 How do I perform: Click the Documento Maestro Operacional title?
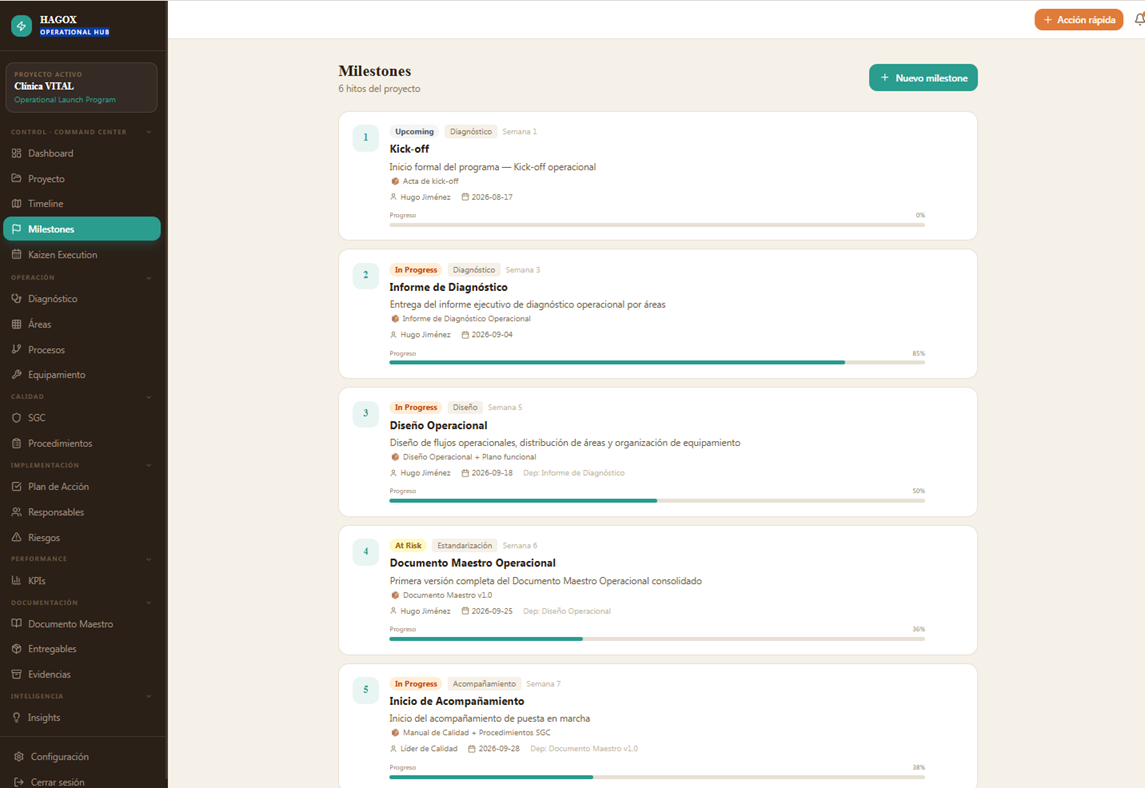point(472,563)
